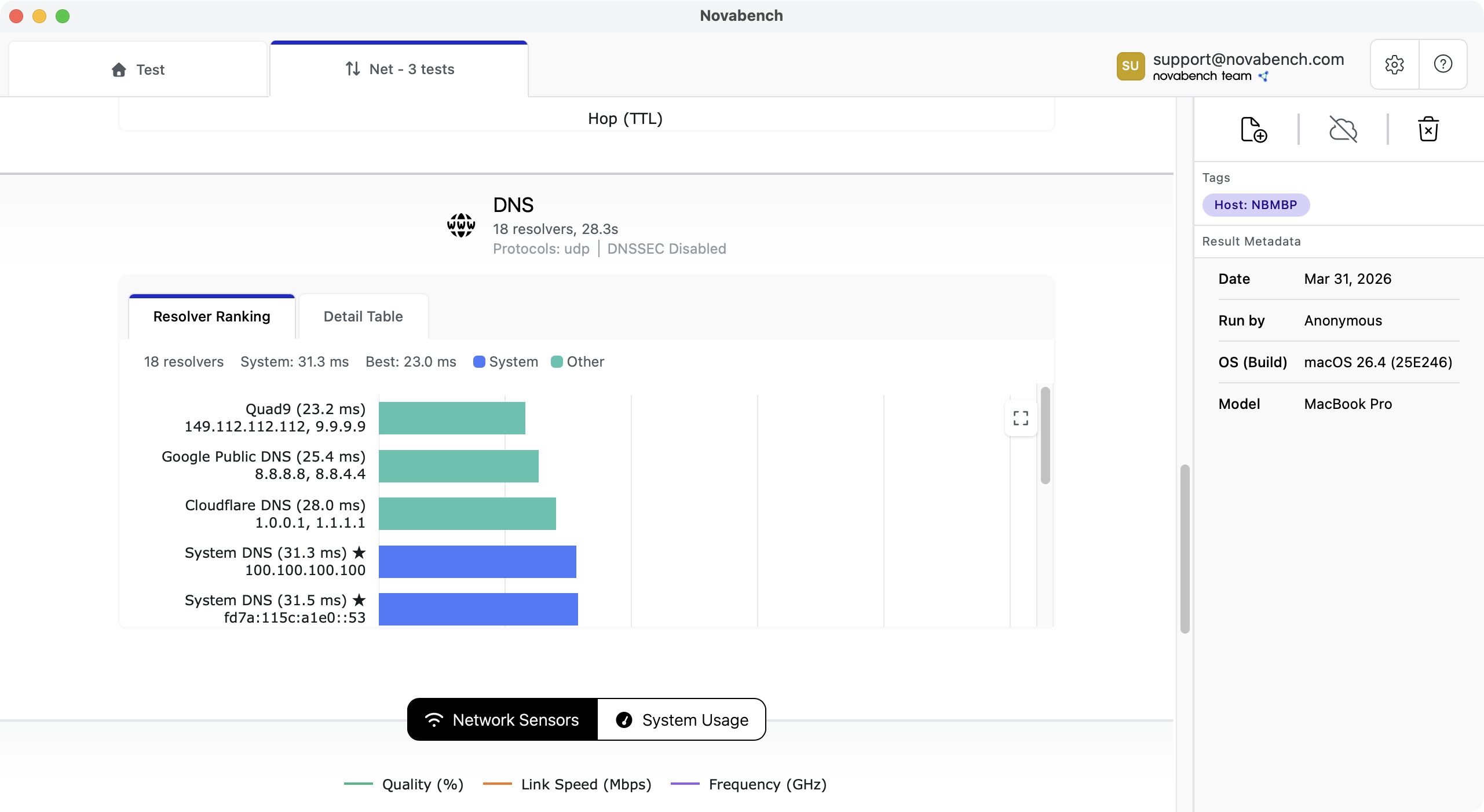The height and width of the screenshot is (812, 1484).
Task: Open help using the question mark icon
Action: click(x=1443, y=64)
